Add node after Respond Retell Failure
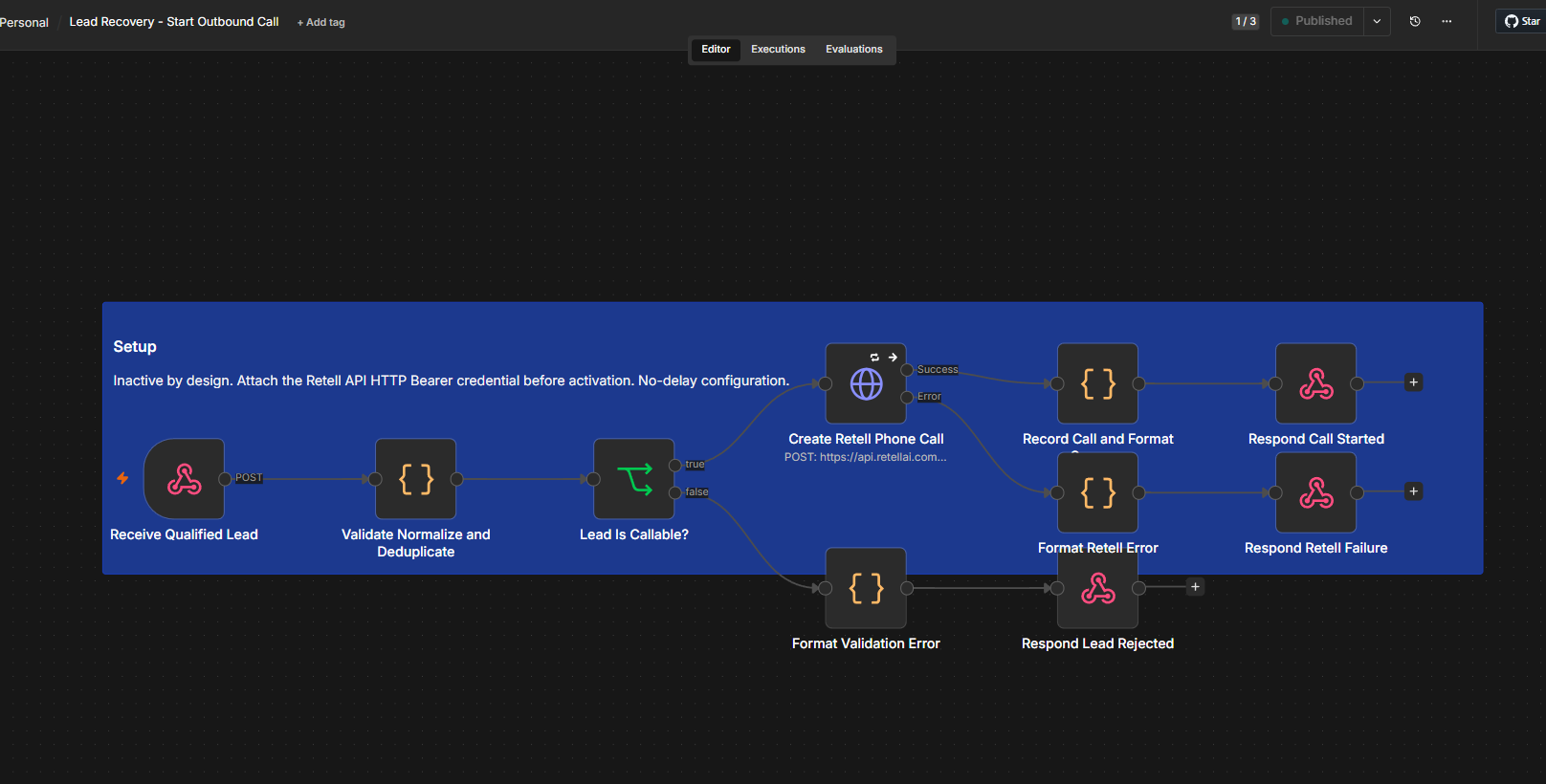The width and height of the screenshot is (1546, 784). click(x=1413, y=491)
